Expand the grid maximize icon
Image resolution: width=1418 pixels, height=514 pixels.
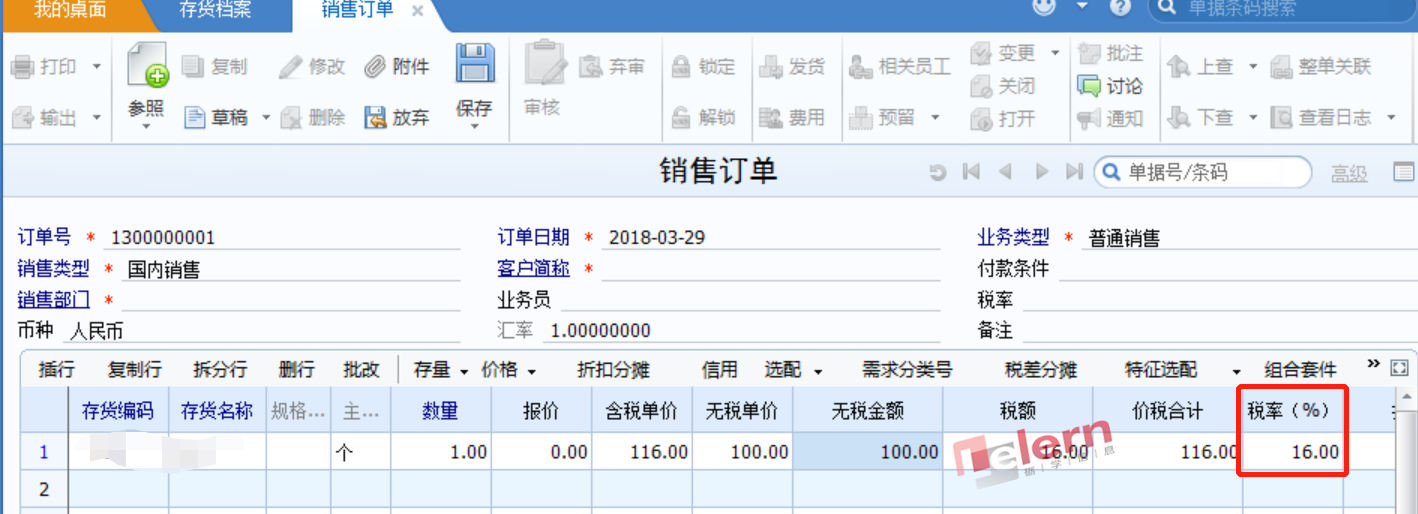(x=1399, y=368)
